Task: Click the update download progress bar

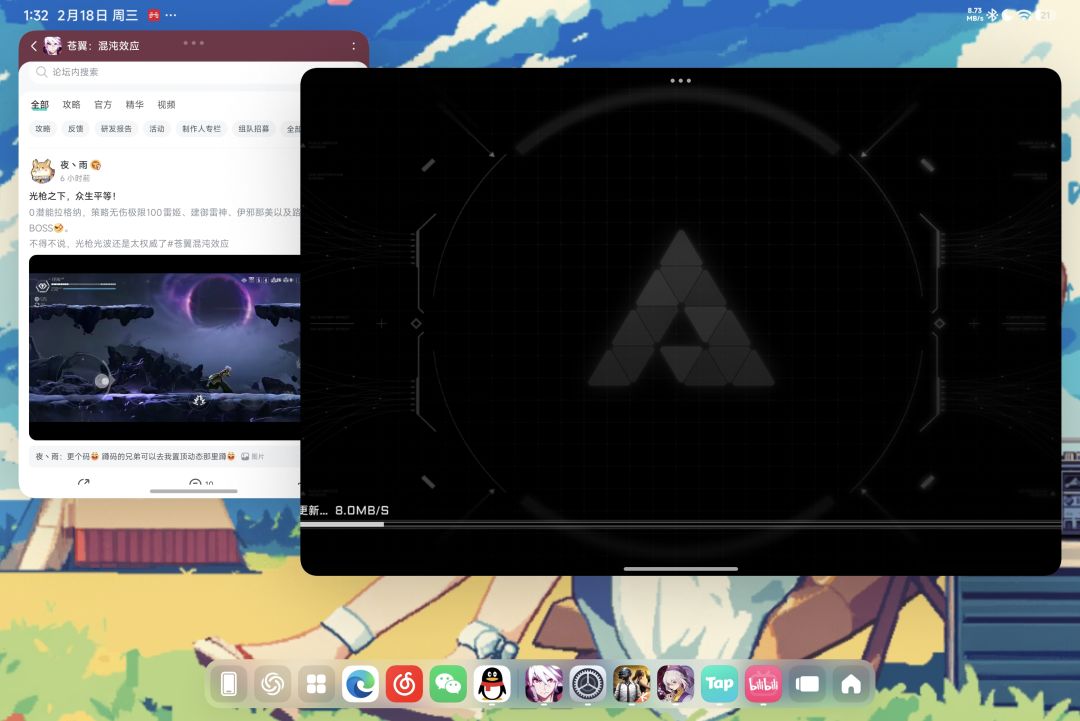Action: [x=681, y=525]
